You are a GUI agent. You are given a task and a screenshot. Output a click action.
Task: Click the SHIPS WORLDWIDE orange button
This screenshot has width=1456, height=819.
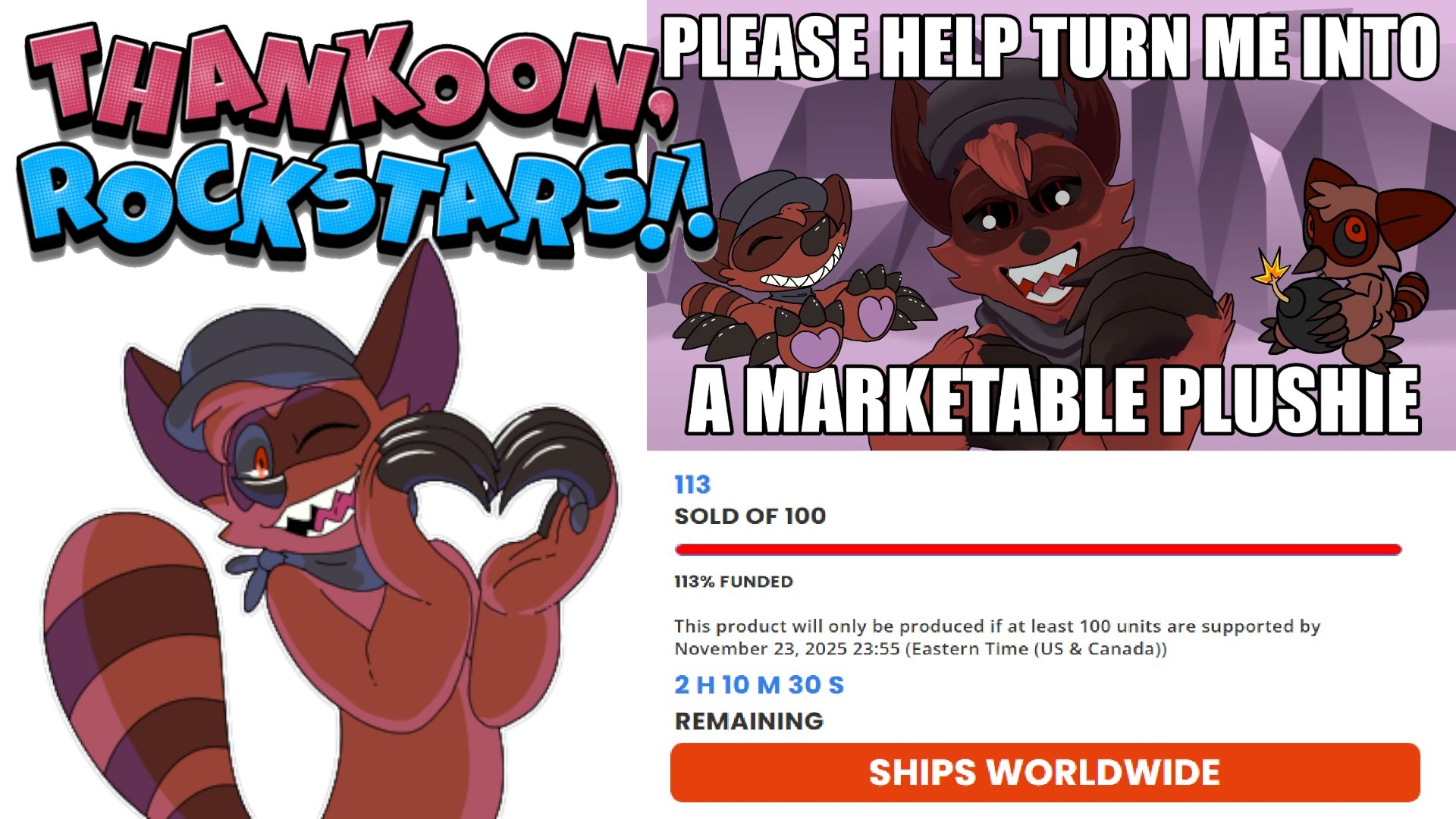[1045, 773]
